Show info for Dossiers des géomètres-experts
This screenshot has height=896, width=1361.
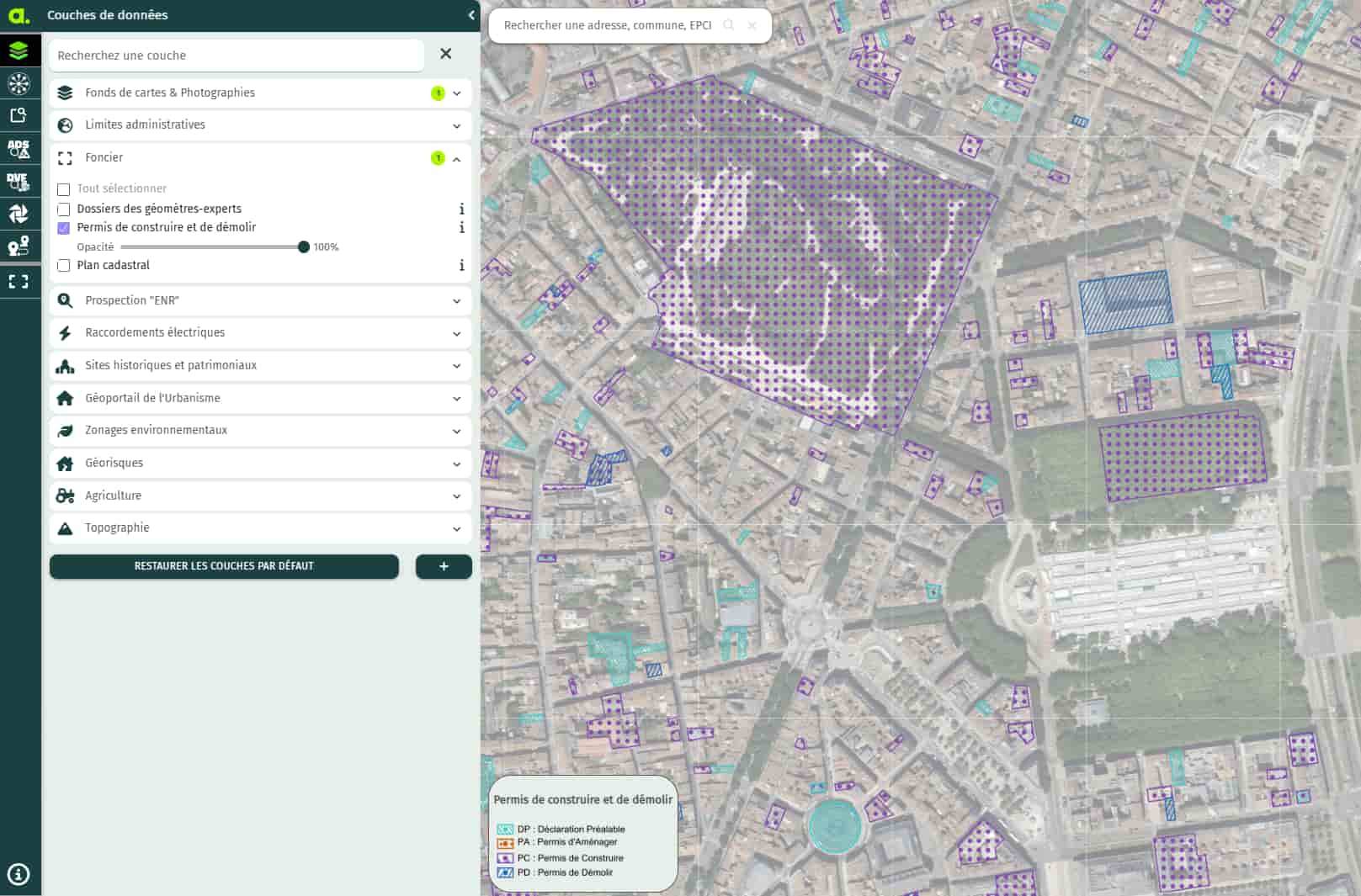(x=461, y=209)
